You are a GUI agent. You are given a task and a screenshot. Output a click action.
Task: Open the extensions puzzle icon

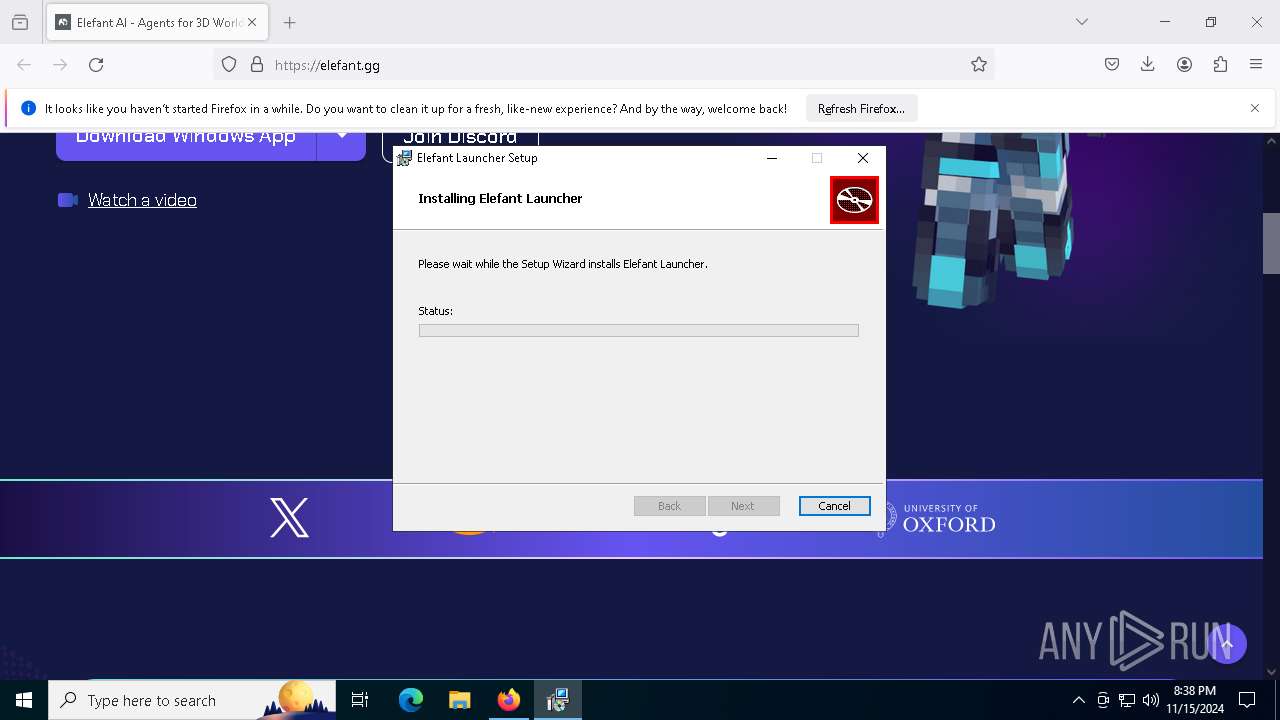click(x=1220, y=65)
